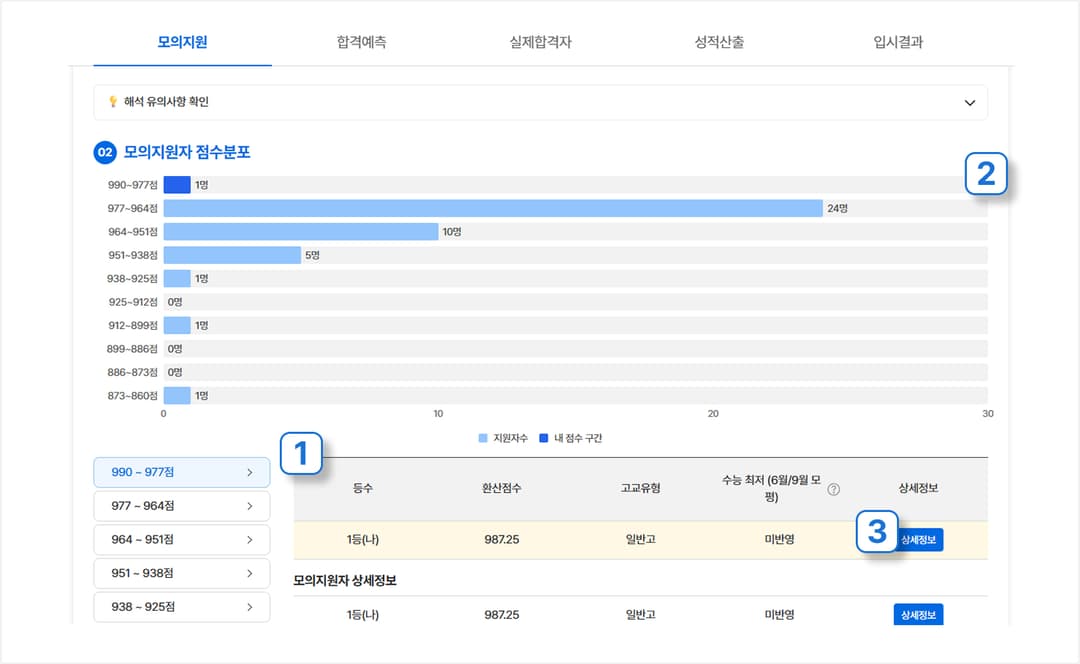The image size is (1080, 664).
Task: Open 상세정보 button in highlighted 1등(나) row
Action: [918, 539]
